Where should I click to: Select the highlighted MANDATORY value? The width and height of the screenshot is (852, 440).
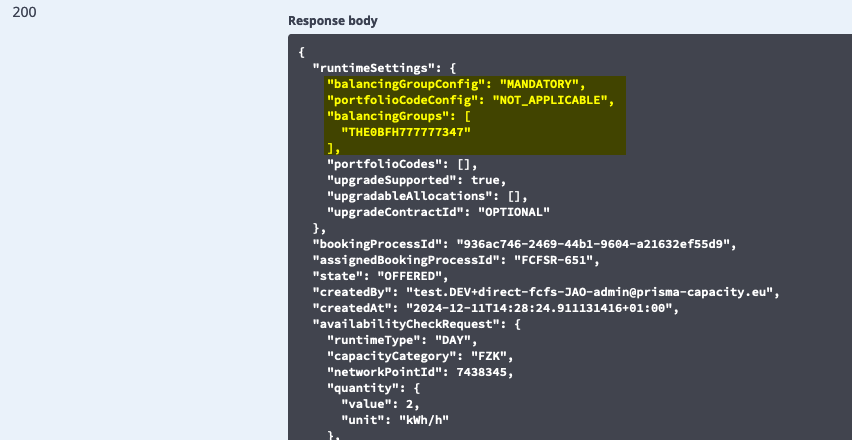pos(541,84)
